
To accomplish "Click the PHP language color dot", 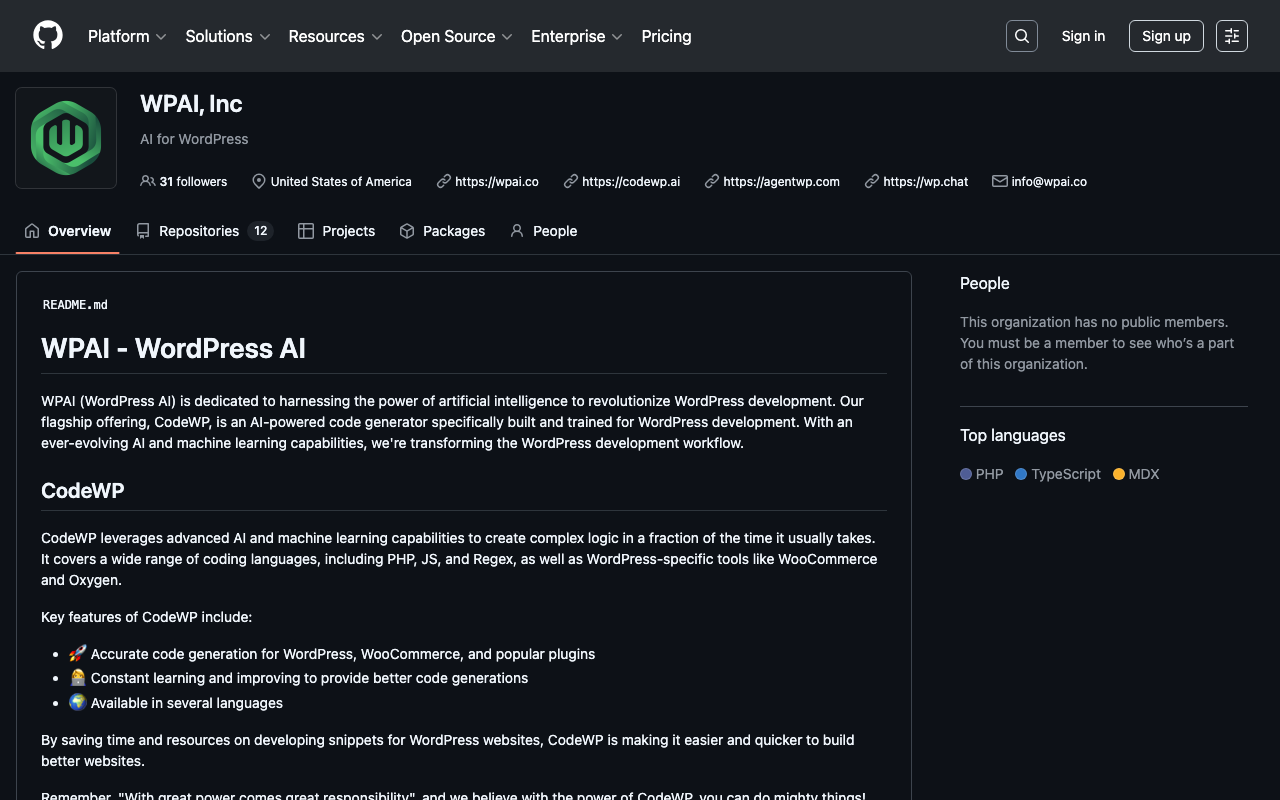I will pyautogui.click(x=966, y=474).
